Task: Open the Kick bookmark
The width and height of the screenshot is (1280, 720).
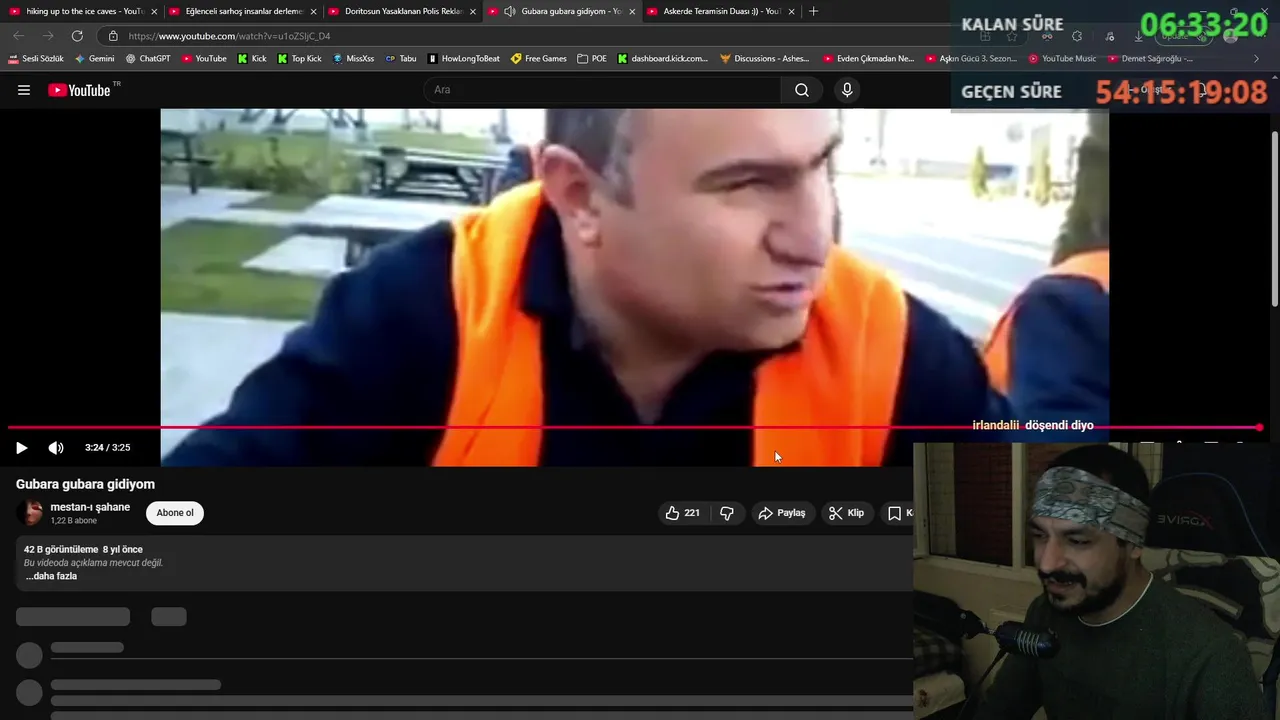Action: pos(252,59)
